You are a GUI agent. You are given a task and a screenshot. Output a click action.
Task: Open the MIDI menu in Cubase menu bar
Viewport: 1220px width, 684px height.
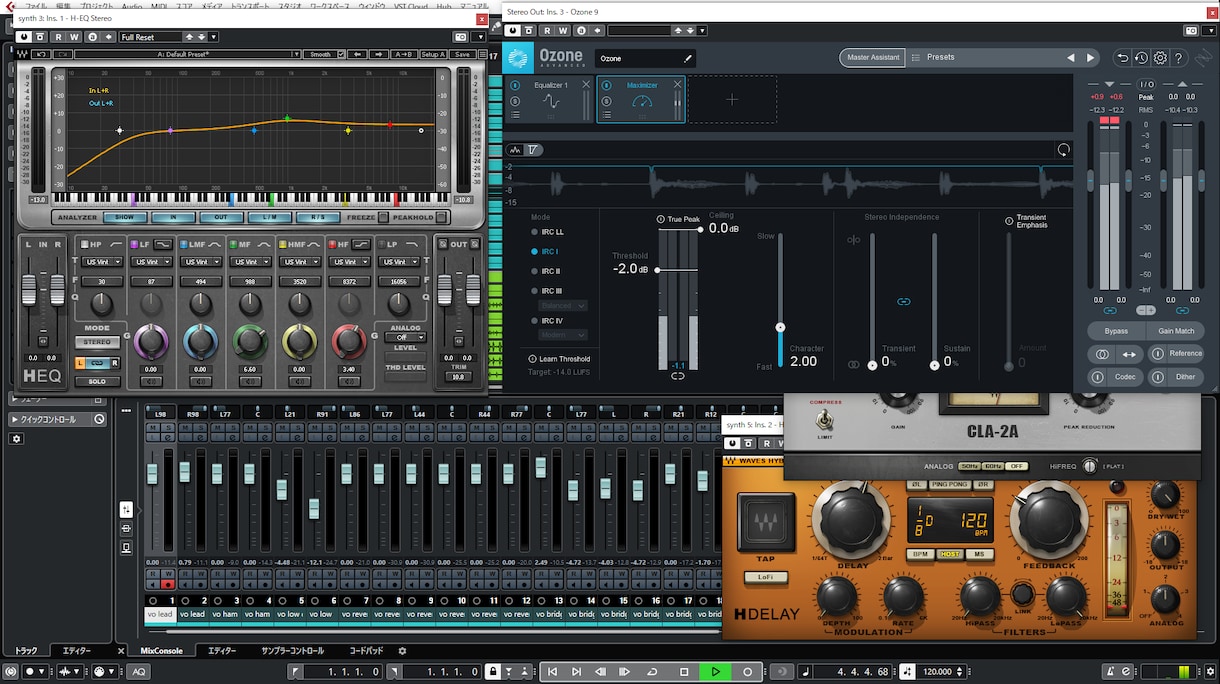click(160, 6)
